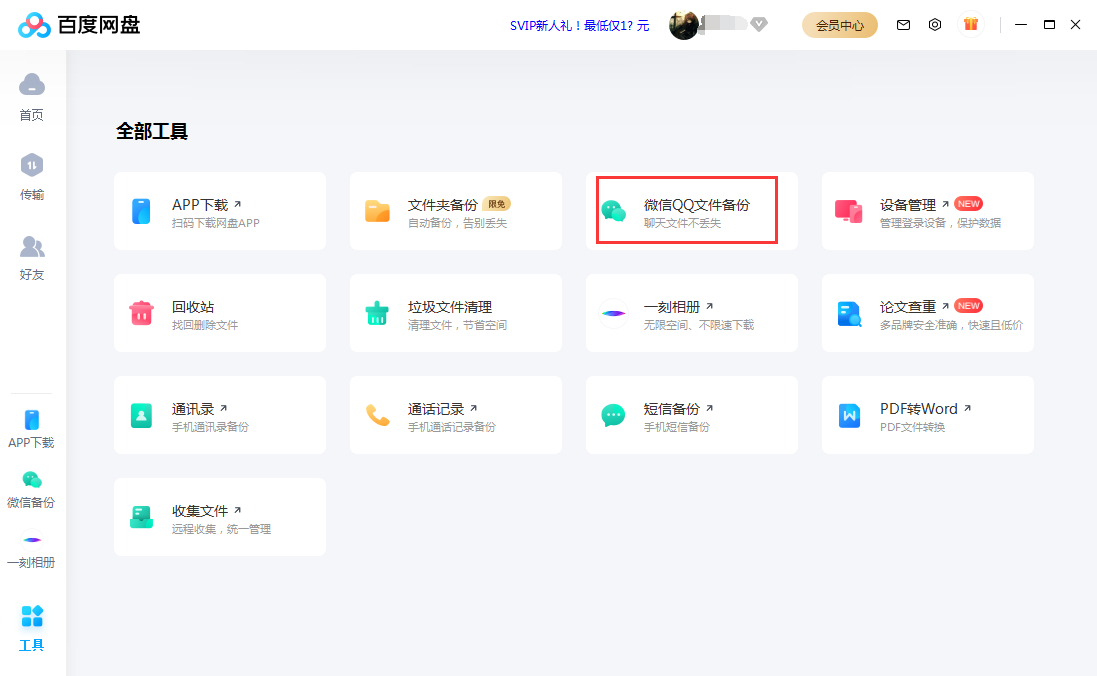The height and width of the screenshot is (676, 1097).
Task: Click the 聊天文件不丢失 description text
Action: tap(682, 223)
